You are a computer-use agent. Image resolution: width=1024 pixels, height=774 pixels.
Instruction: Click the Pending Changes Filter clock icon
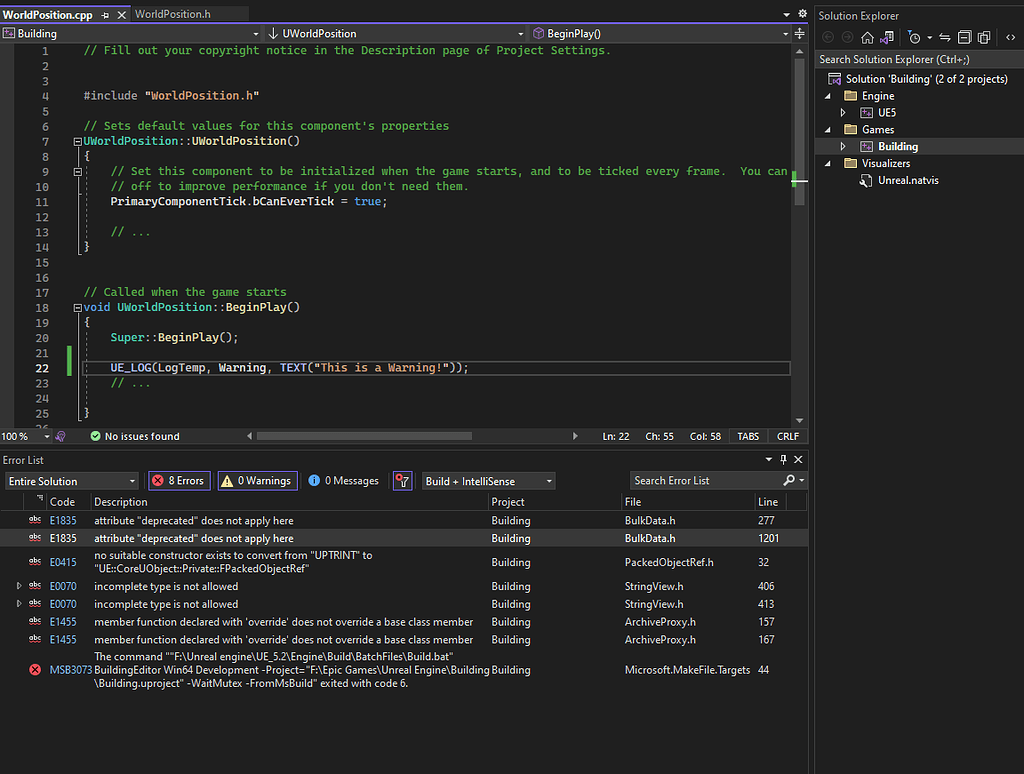[916, 37]
